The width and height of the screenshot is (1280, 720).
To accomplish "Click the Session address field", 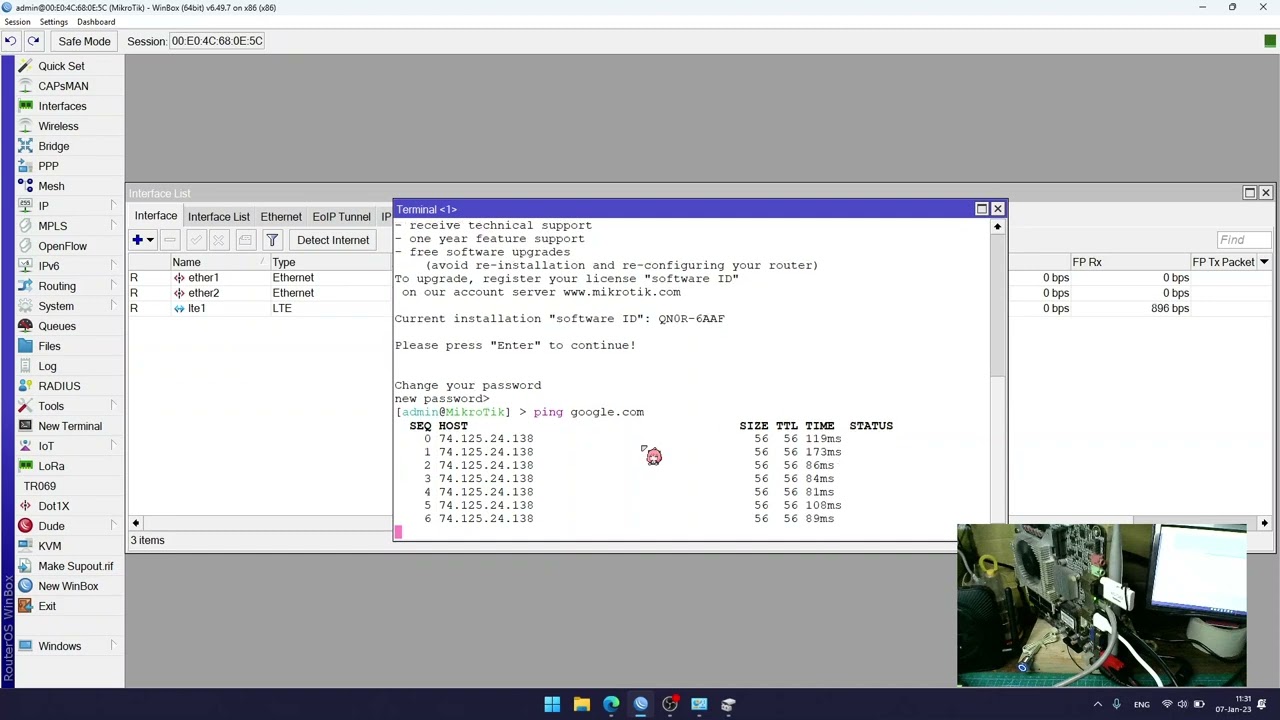I will pyautogui.click(x=217, y=41).
